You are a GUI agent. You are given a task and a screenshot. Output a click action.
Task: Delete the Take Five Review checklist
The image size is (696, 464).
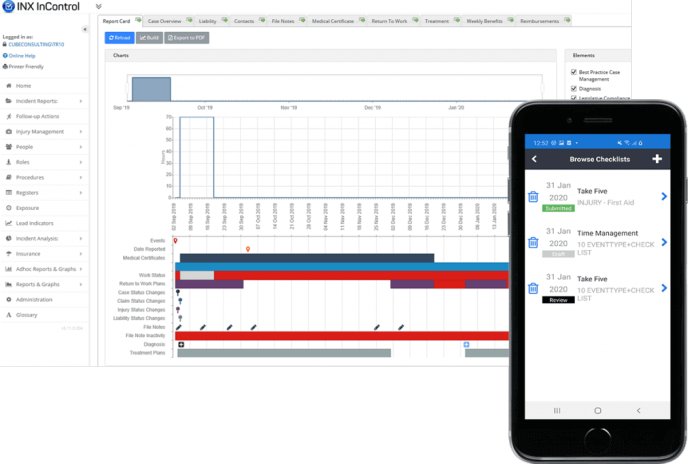click(x=533, y=289)
